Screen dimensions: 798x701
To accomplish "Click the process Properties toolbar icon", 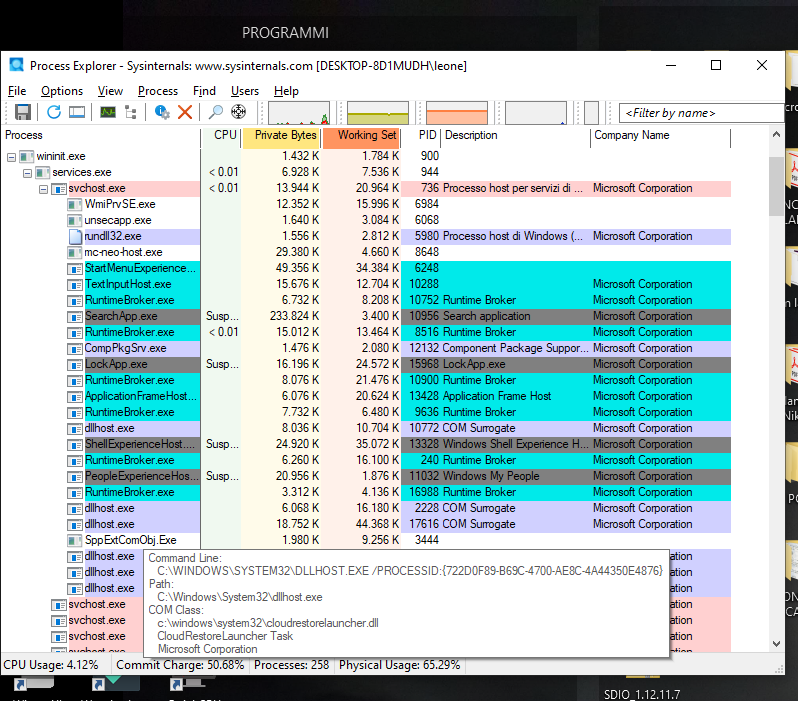I will coord(162,112).
